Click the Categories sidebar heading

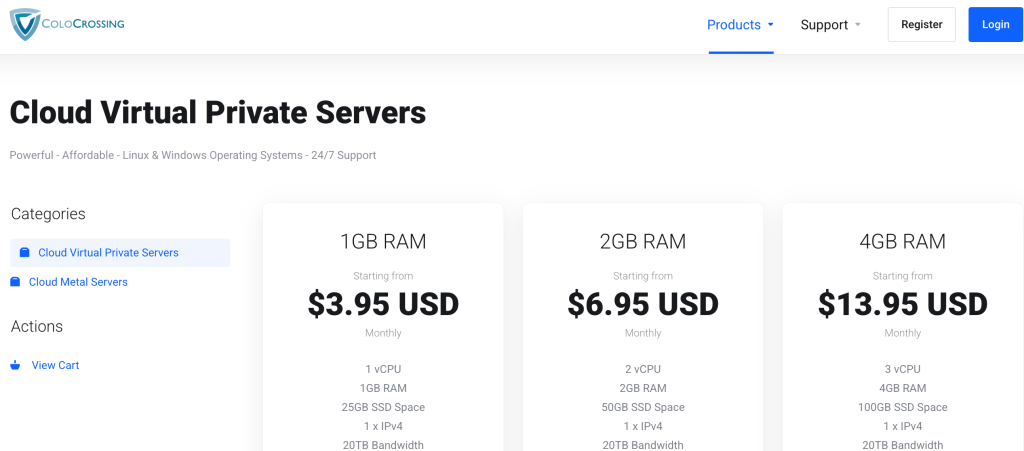click(48, 213)
